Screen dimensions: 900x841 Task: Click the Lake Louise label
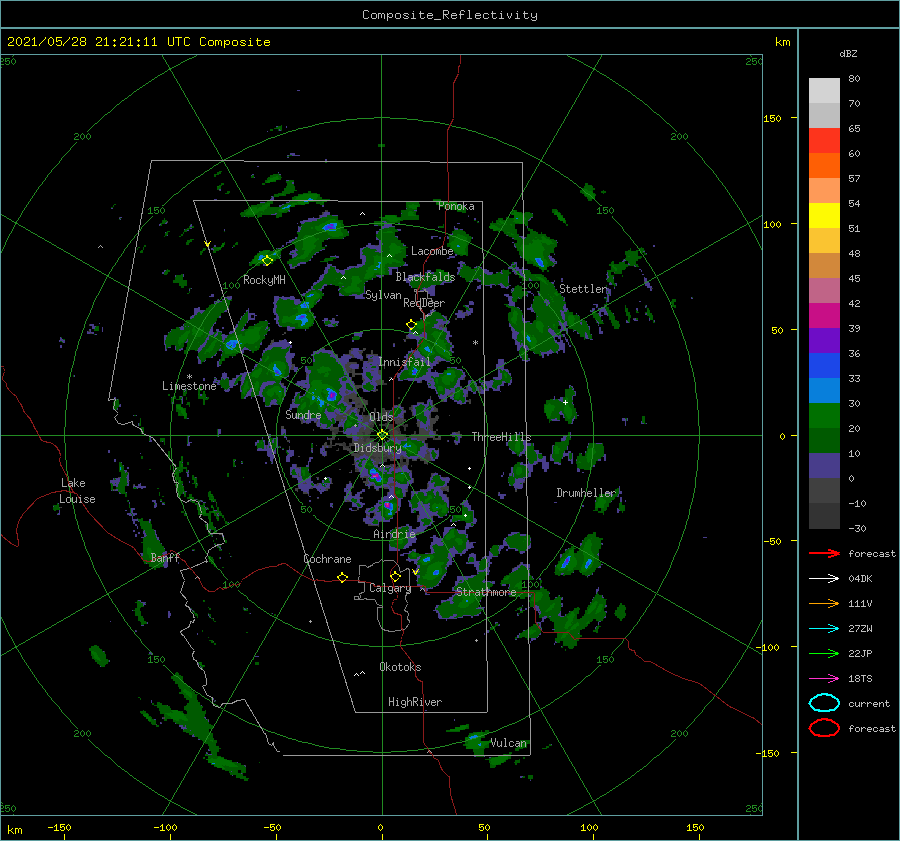click(x=77, y=491)
